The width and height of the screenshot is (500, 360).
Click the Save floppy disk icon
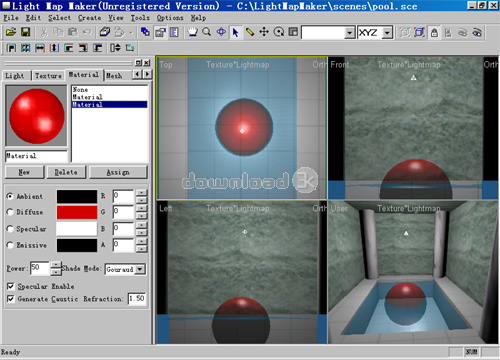pyautogui.click(x=25, y=32)
